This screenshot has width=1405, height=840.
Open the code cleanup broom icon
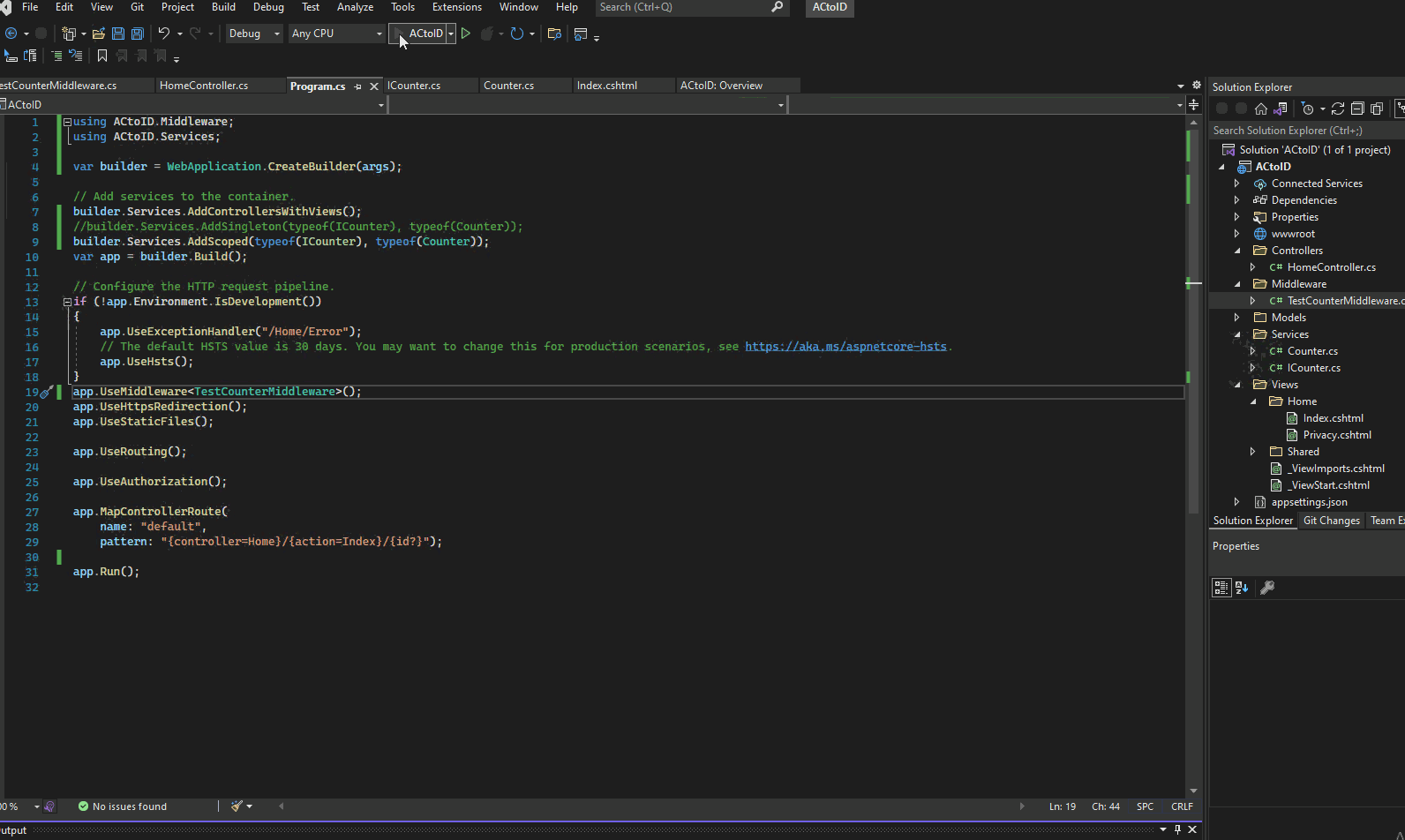pyautogui.click(x=237, y=806)
